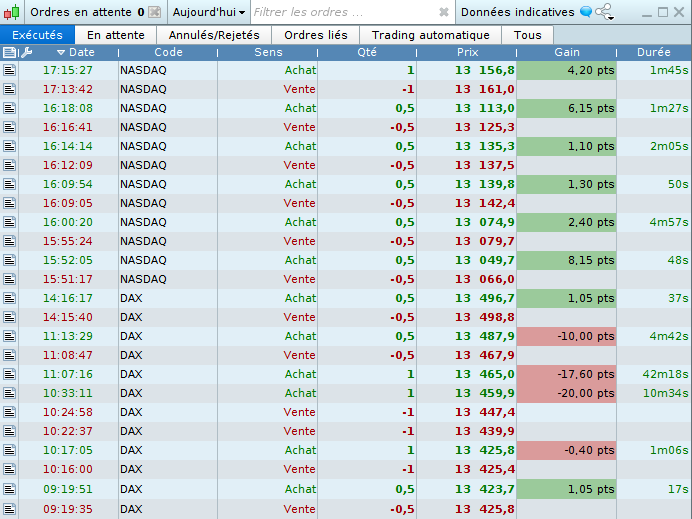Open details icon for 10:24:58 order
Screen dimensions: 692x519
point(10,412)
